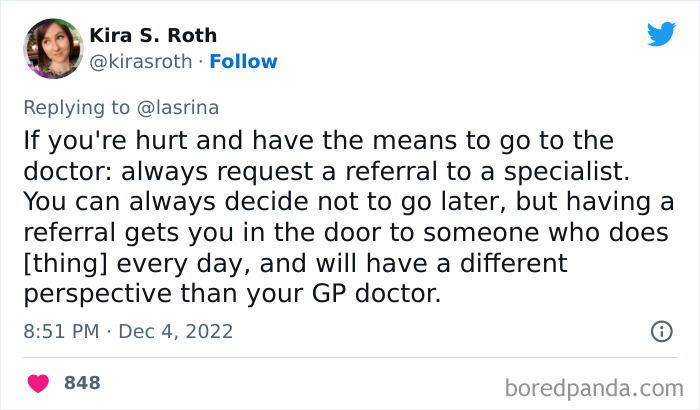Image resolution: width=700 pixels, height=410 pixels.
Task: Click the phrase 'GP doctor' in tweet
Action: pos(383,295)
